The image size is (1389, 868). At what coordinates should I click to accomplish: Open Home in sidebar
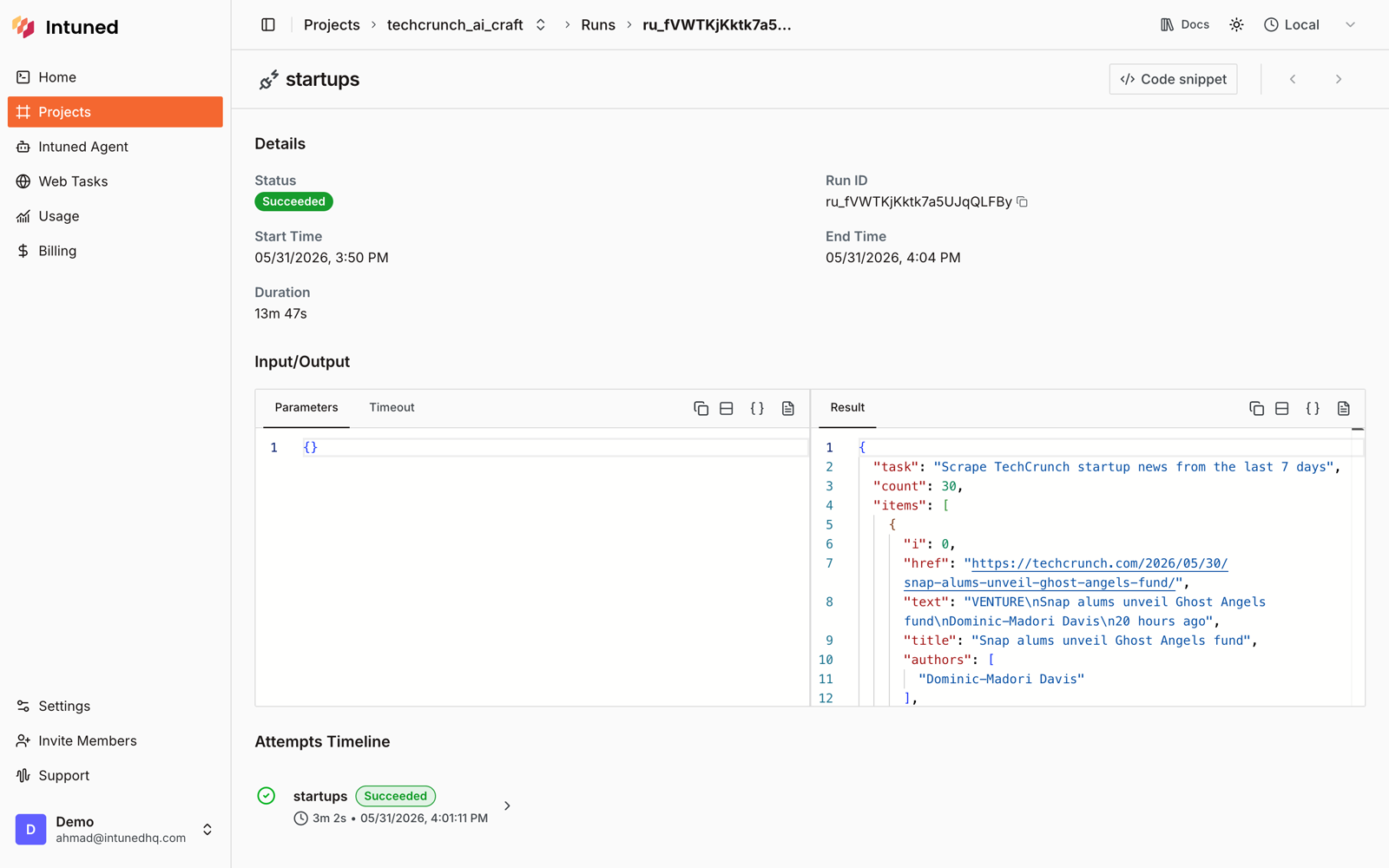(x=115, y=77)
